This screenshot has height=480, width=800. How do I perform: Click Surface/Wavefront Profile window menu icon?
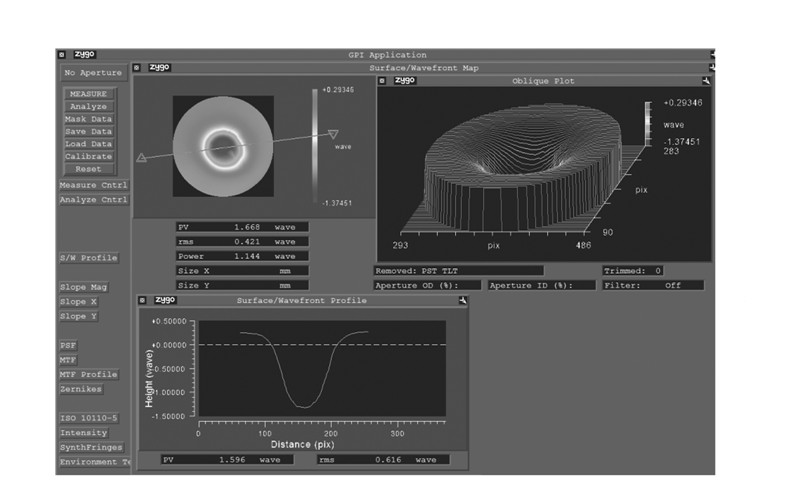[x=142, y=300]
